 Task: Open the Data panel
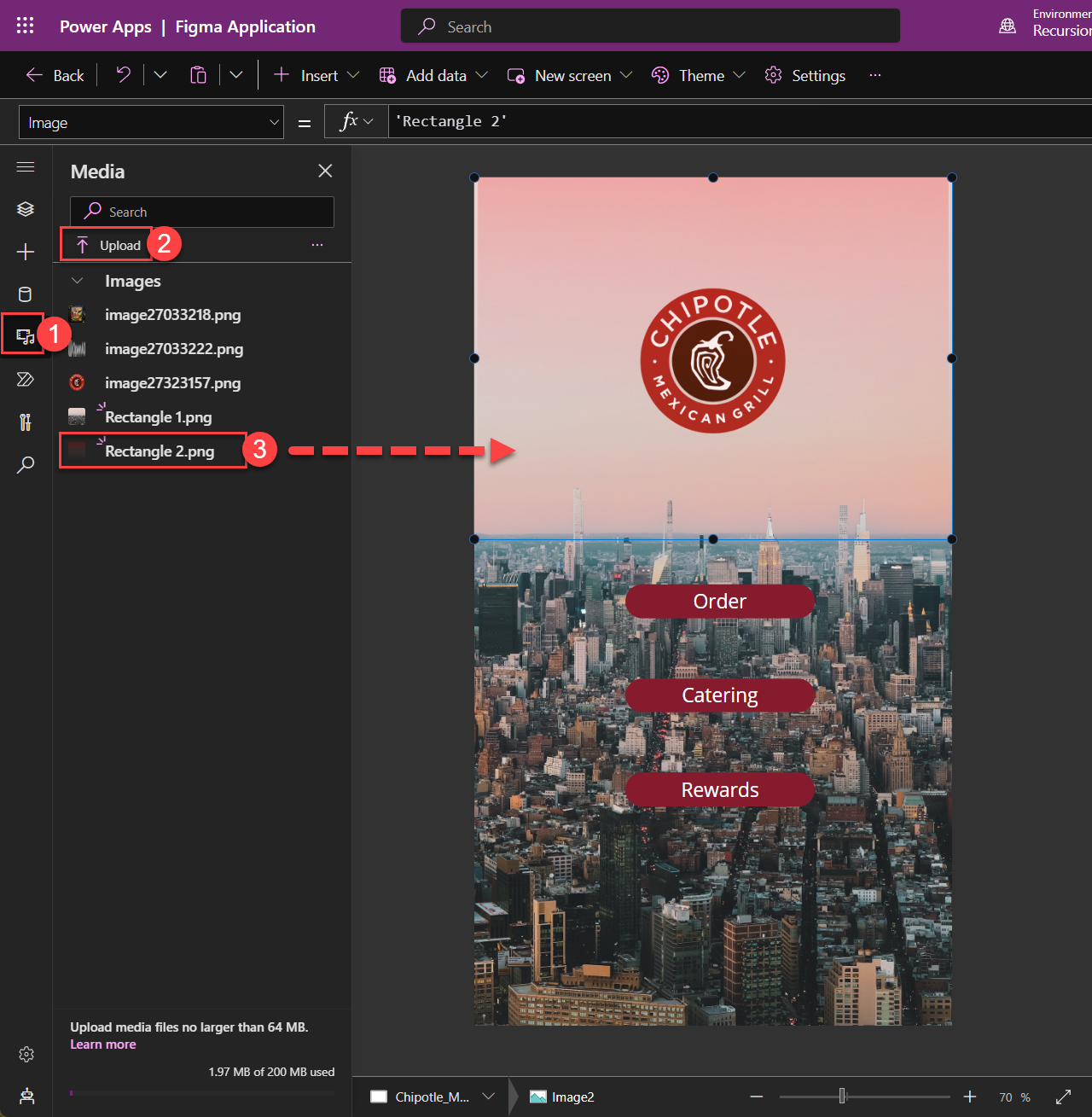26,294
